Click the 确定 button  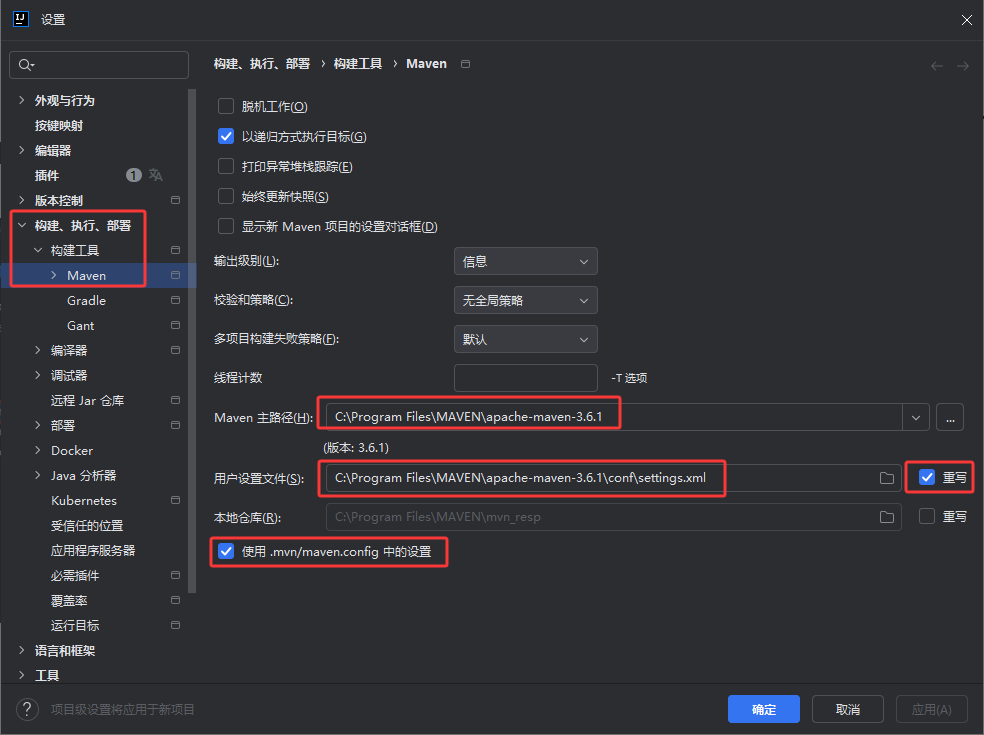click(764, 709)
